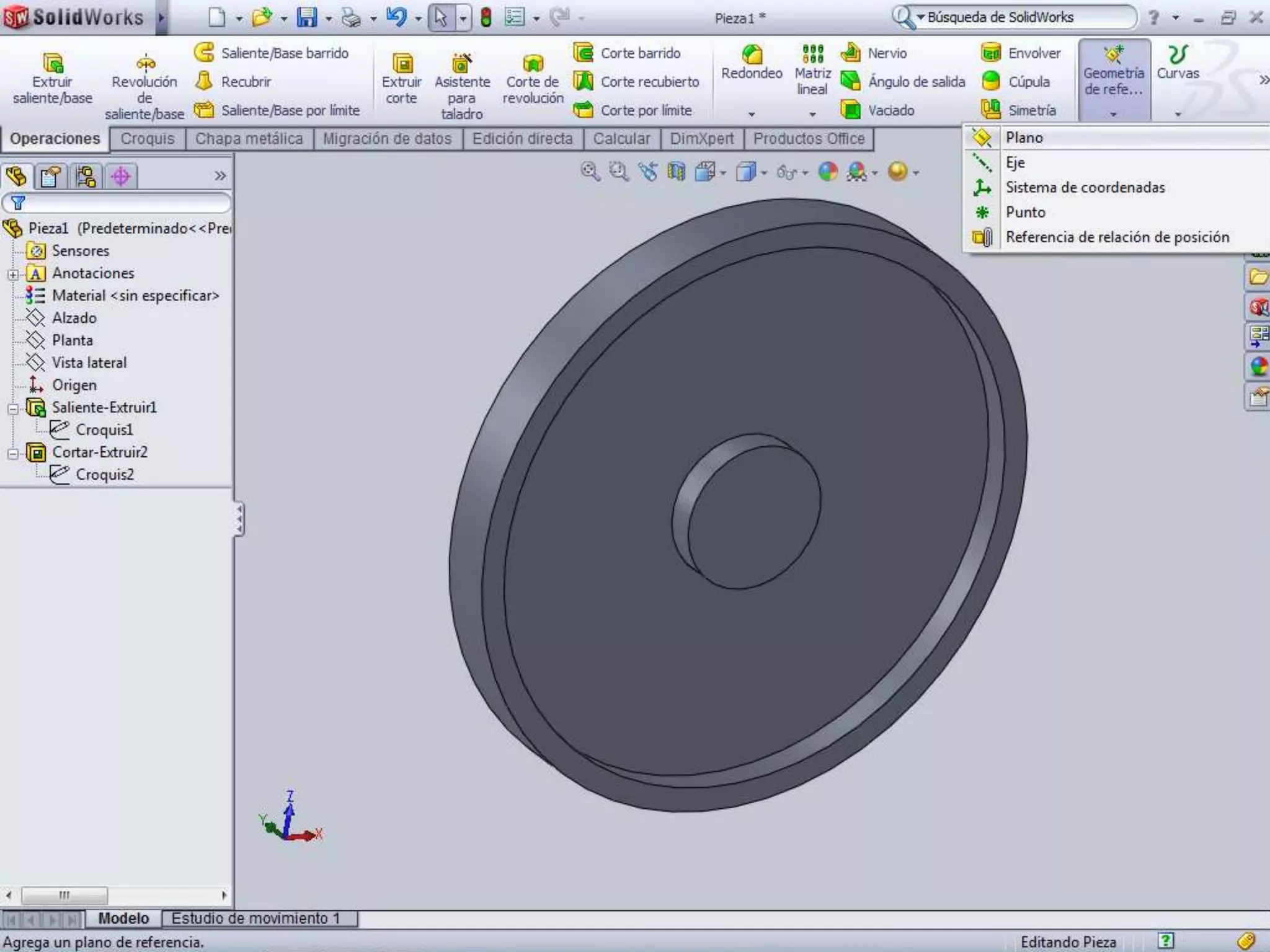
Task: Open the Curvas dropdown arrow
Action: (x=1178, y=114)
